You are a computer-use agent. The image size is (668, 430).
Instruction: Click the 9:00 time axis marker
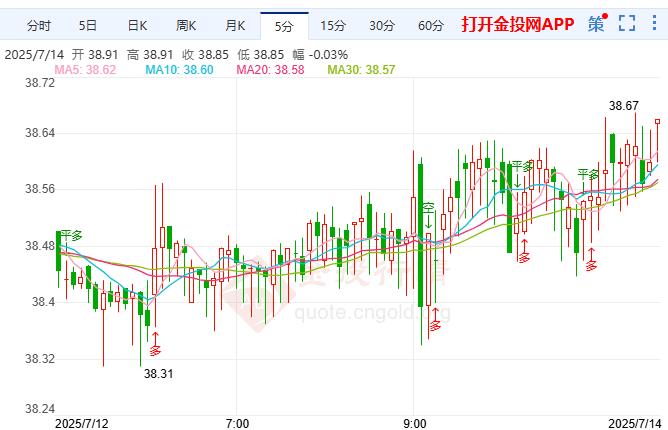413,423
